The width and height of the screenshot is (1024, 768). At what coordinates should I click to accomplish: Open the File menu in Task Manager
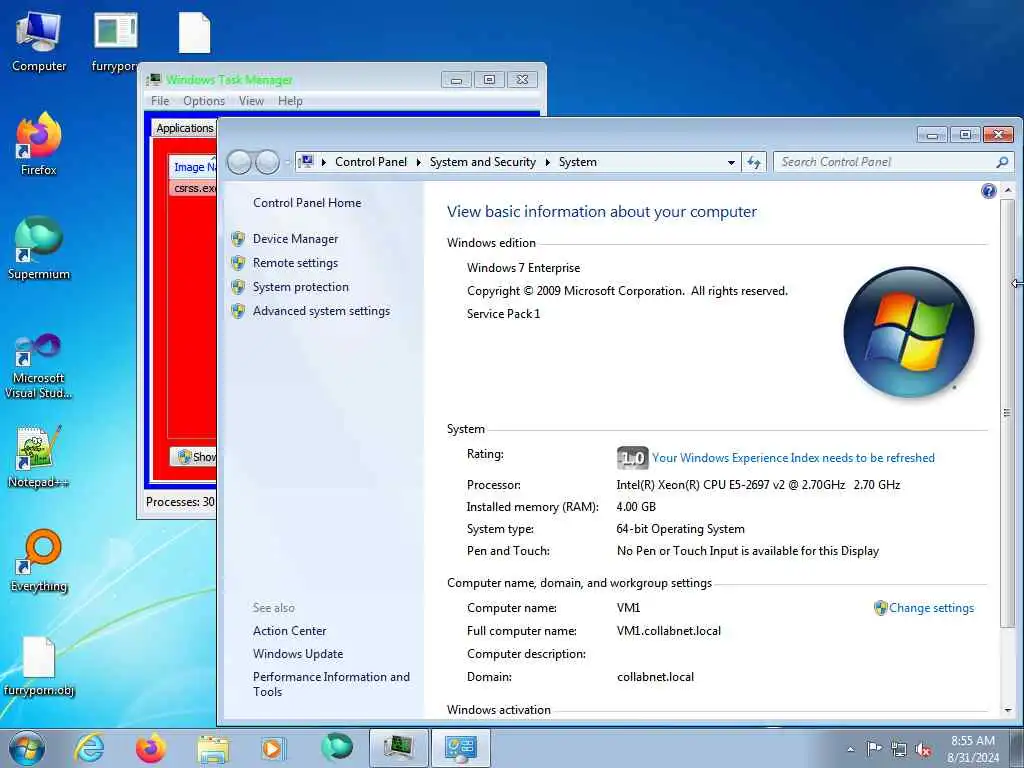(x=159, y=101)
